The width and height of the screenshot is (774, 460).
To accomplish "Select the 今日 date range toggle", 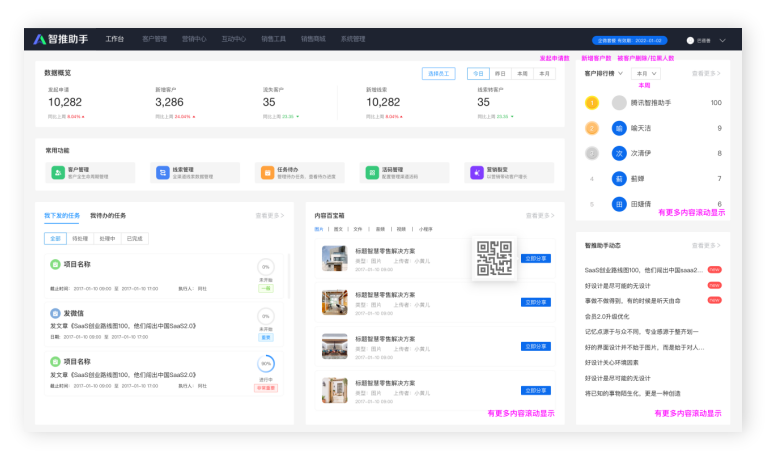I will (x=478, y=74).
